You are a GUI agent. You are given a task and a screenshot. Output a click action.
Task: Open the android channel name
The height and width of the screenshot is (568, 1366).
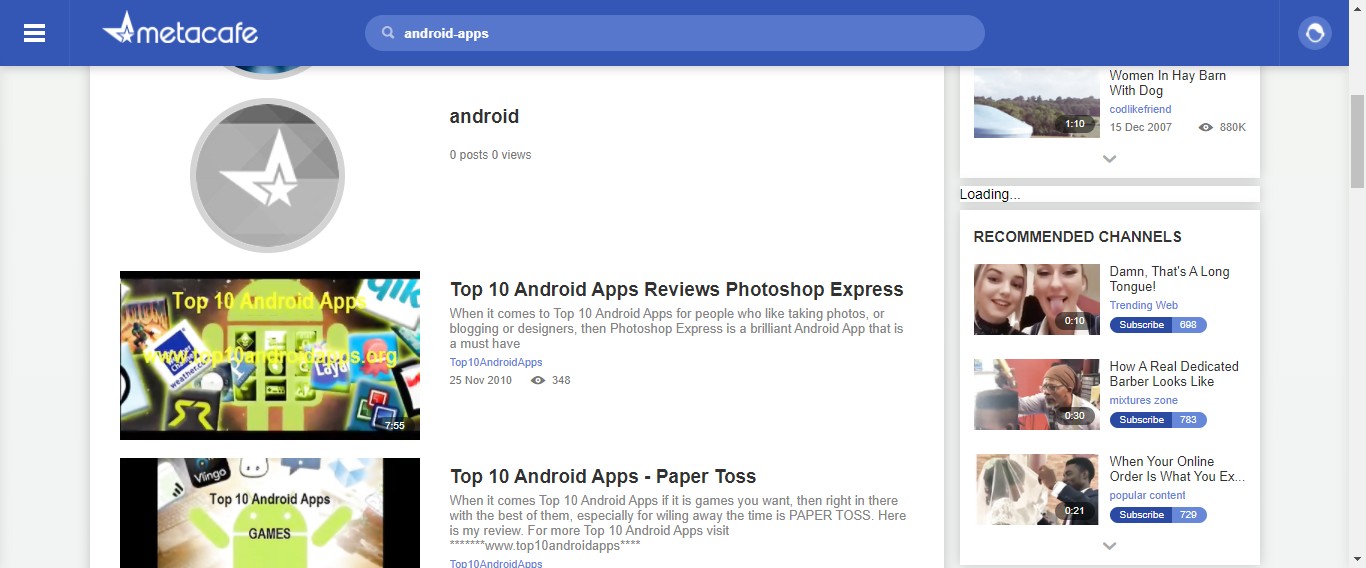(484, 116)
